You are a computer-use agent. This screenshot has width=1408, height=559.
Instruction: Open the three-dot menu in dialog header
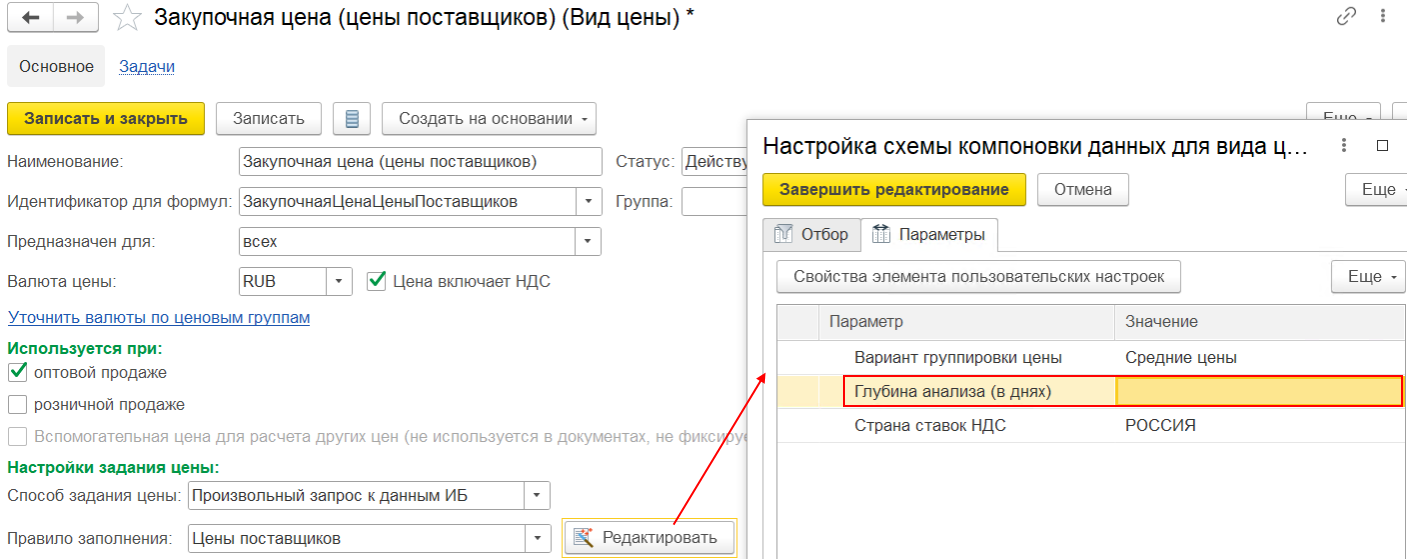[1344, 146]
